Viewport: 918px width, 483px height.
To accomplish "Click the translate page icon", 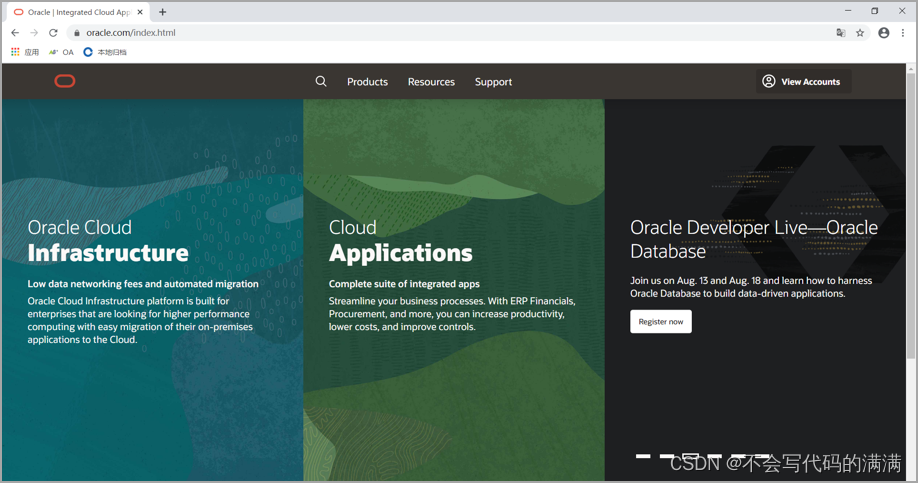I will (x=841, y=33).
